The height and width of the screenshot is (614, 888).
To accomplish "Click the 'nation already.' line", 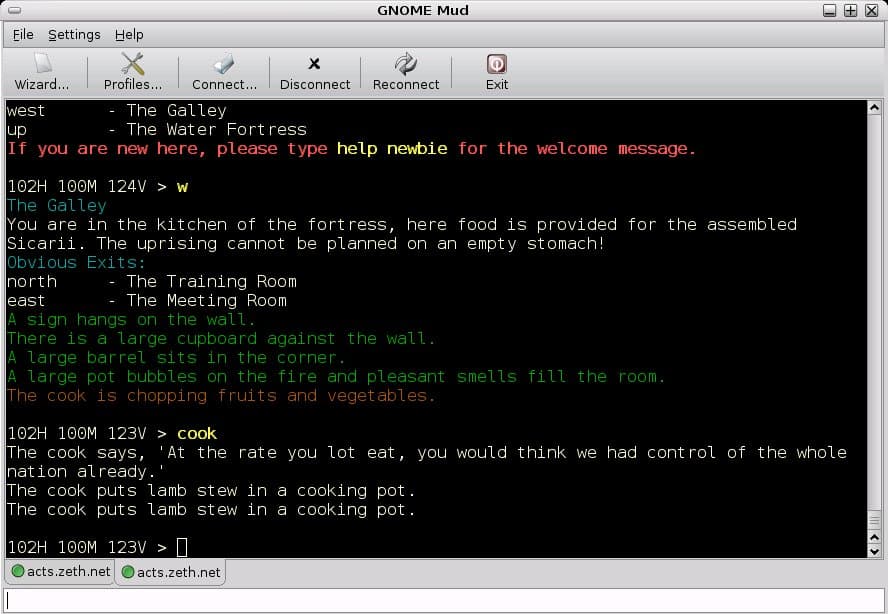I will tap(86, 472).
